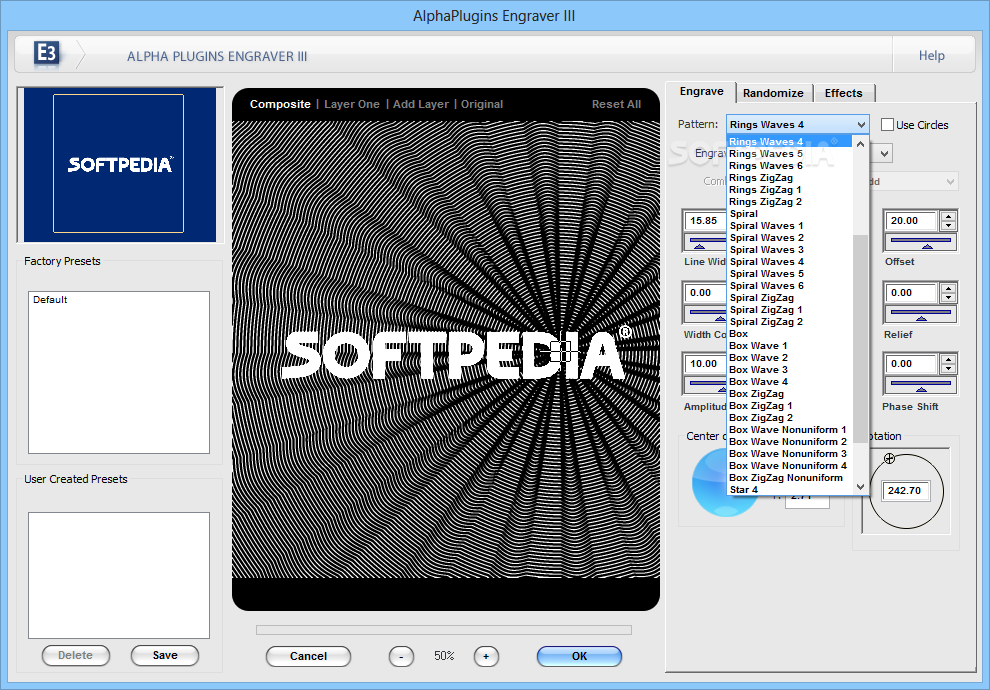
Task: Click the pattern list scrollbar thumb
Action: point(860,338)
